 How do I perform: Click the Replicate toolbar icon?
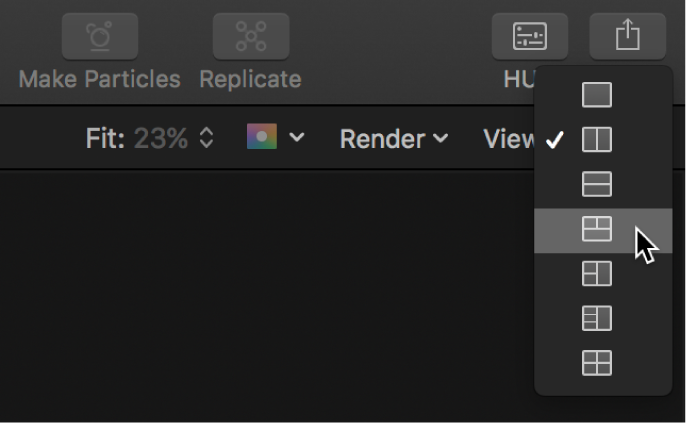tap(250, 35)
